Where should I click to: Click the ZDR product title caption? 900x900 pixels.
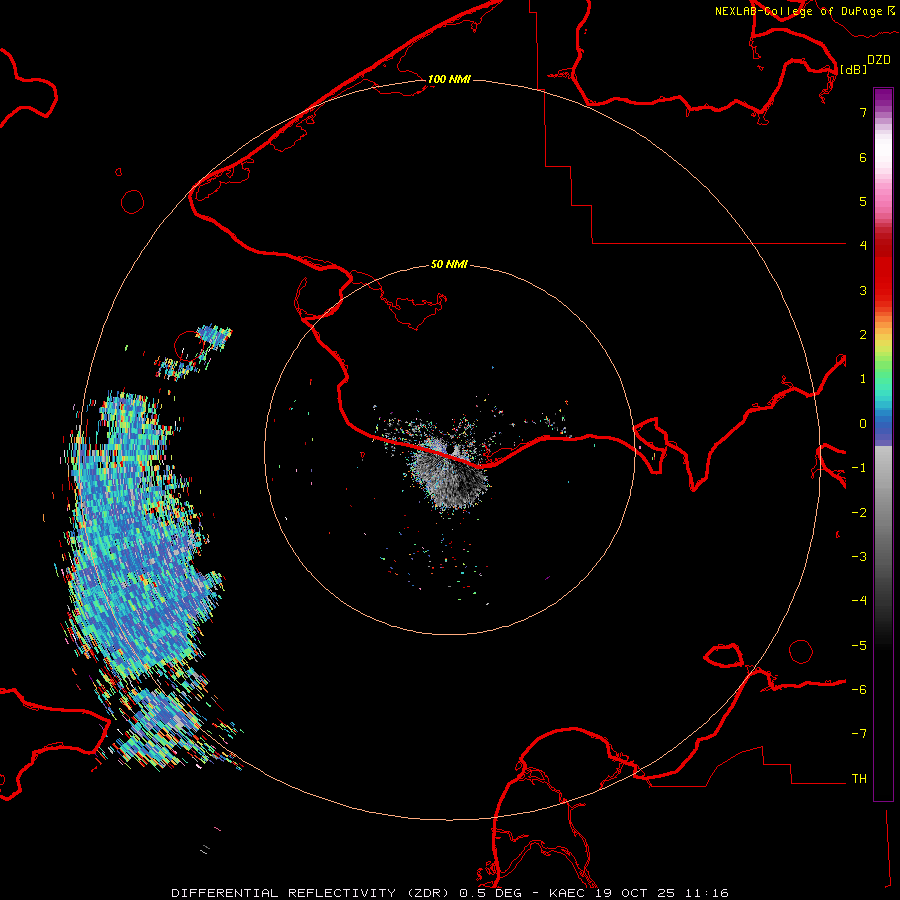(450, 893)
